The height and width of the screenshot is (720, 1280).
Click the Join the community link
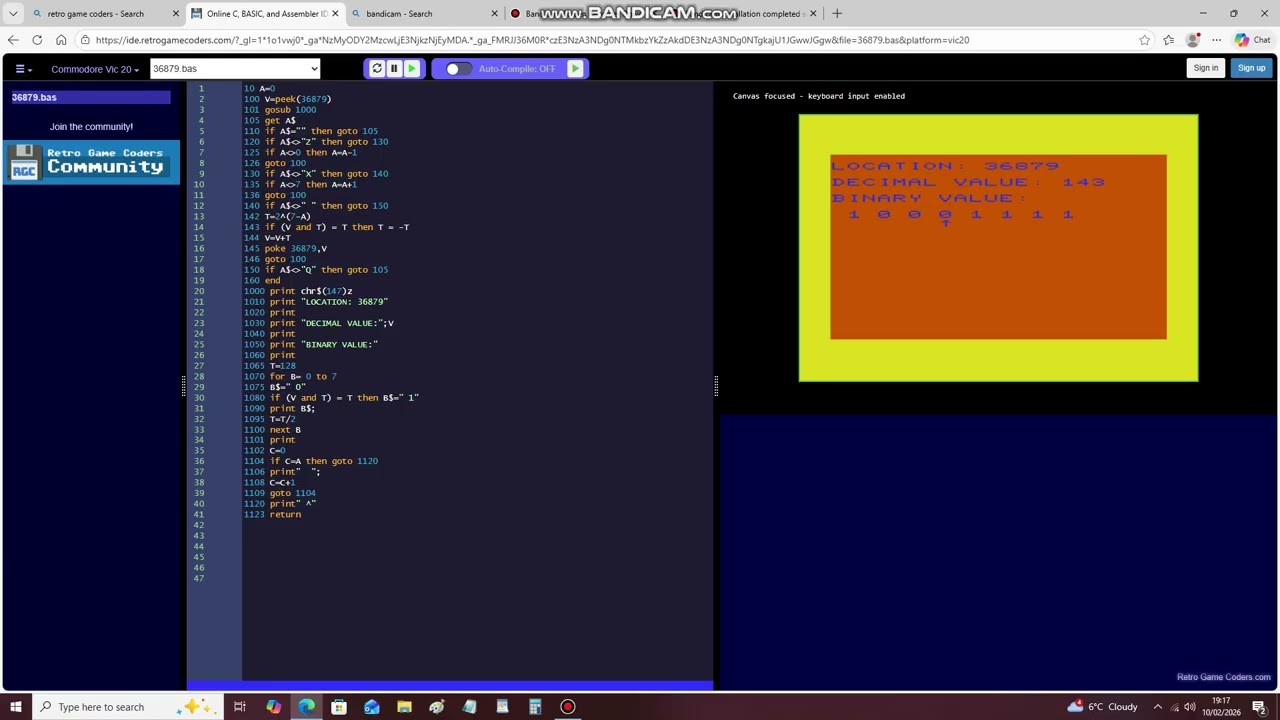click(x=91, y=127)
